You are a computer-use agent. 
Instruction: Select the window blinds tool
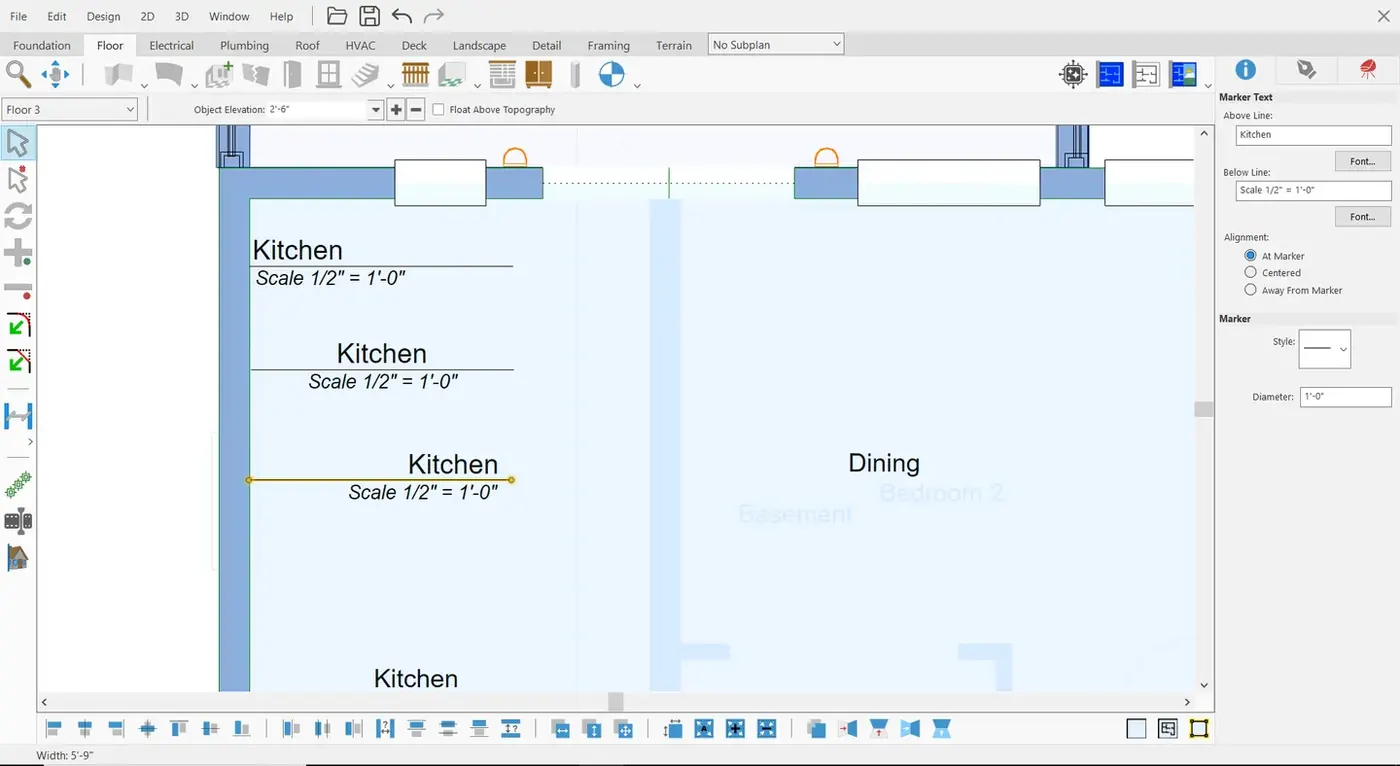(502, 74)
